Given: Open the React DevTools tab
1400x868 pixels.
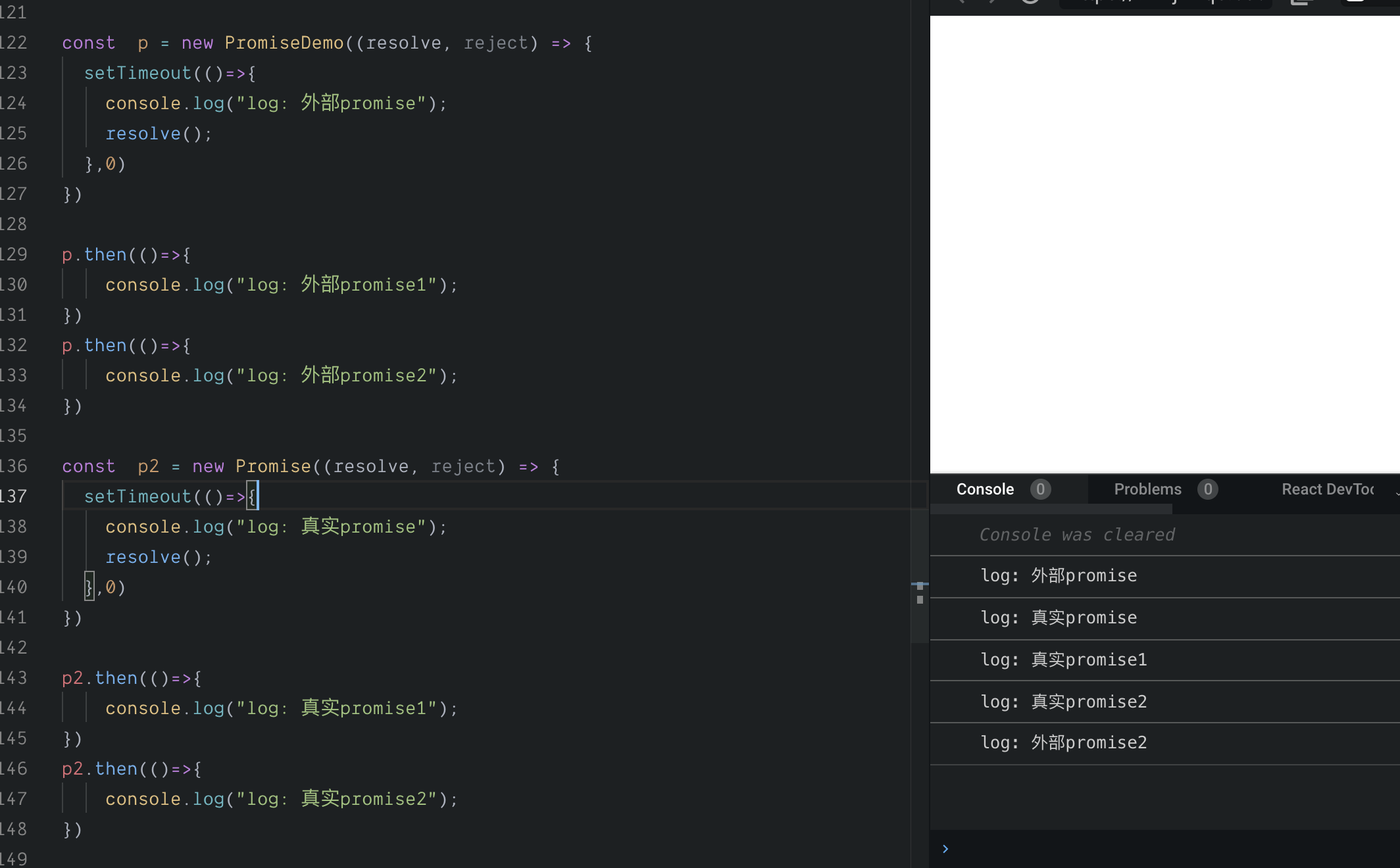Looking at the screenshot, I should tap(1327, 489).
